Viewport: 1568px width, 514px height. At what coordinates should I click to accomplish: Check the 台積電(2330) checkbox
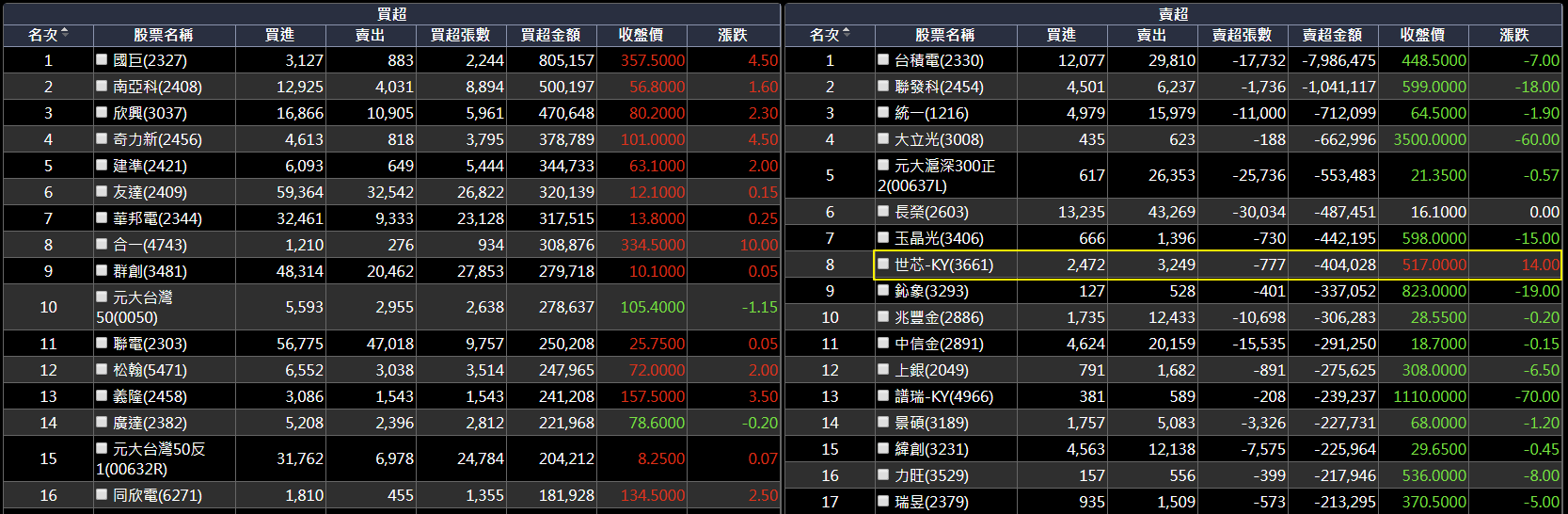pos(883,58)
